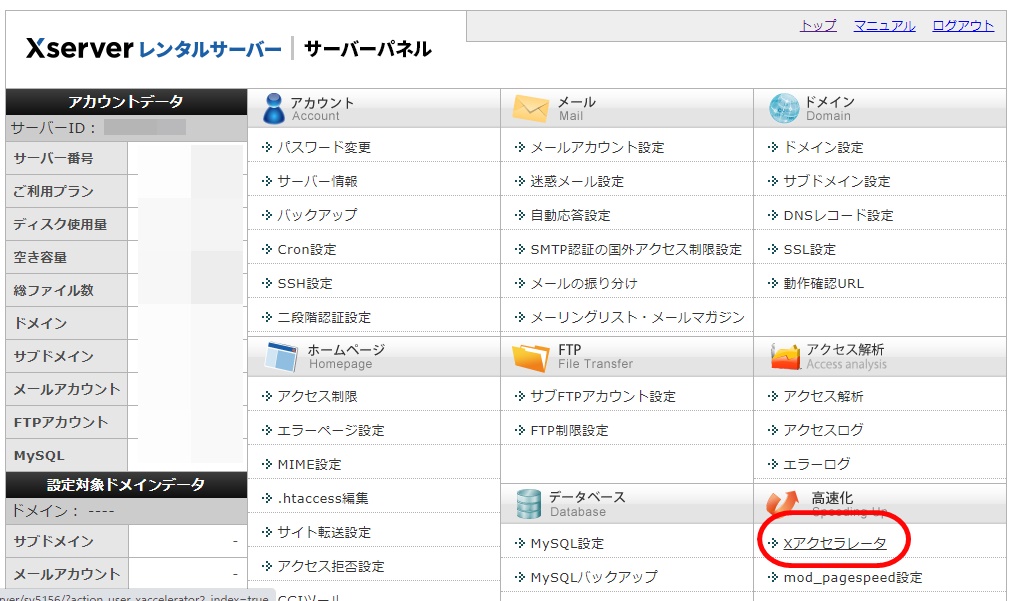Open サーバー情報 page
The height and width of the screenshot is (601, 1017).
(317, 182)
